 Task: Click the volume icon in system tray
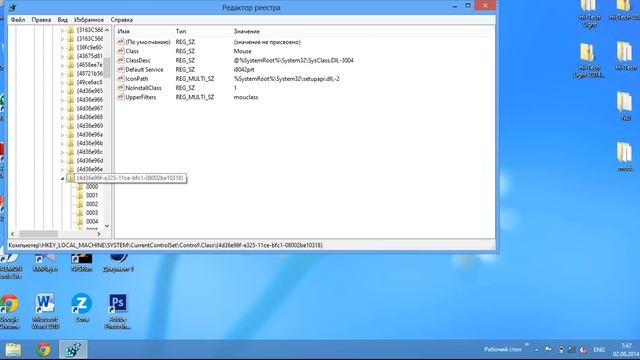point(584,350)
